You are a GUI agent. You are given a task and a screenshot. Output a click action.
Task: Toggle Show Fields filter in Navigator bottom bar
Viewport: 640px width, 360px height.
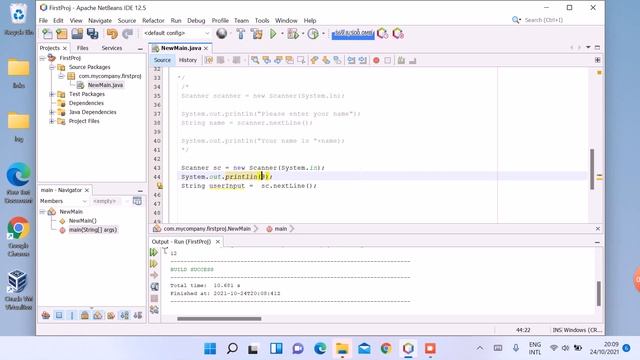[x=59, y=315]
